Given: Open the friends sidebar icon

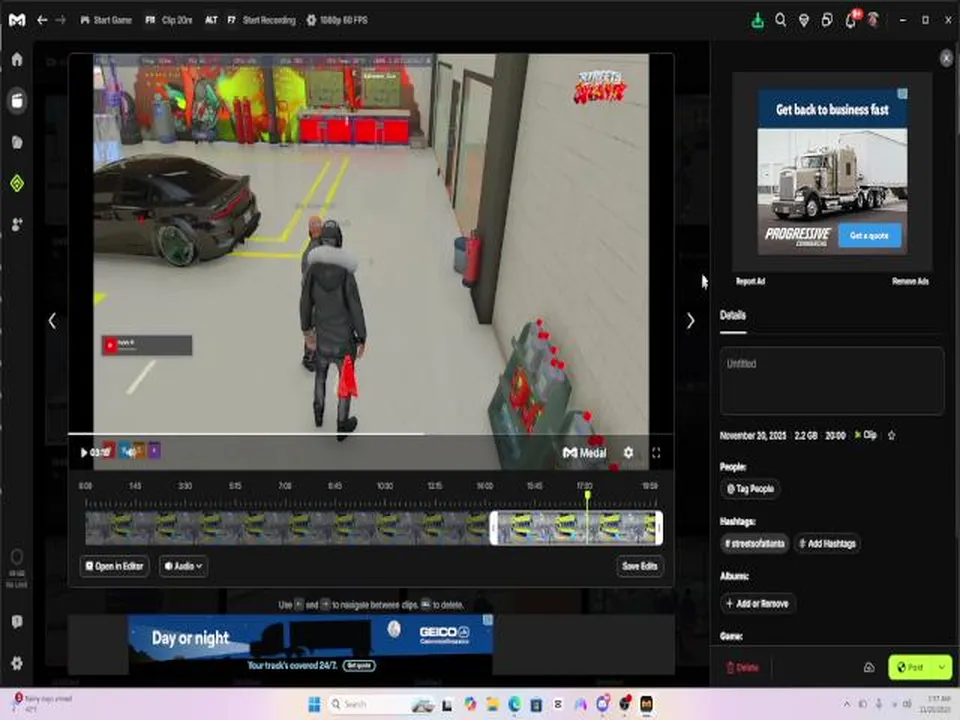Looking at the screenshot, I should point(17,225).
